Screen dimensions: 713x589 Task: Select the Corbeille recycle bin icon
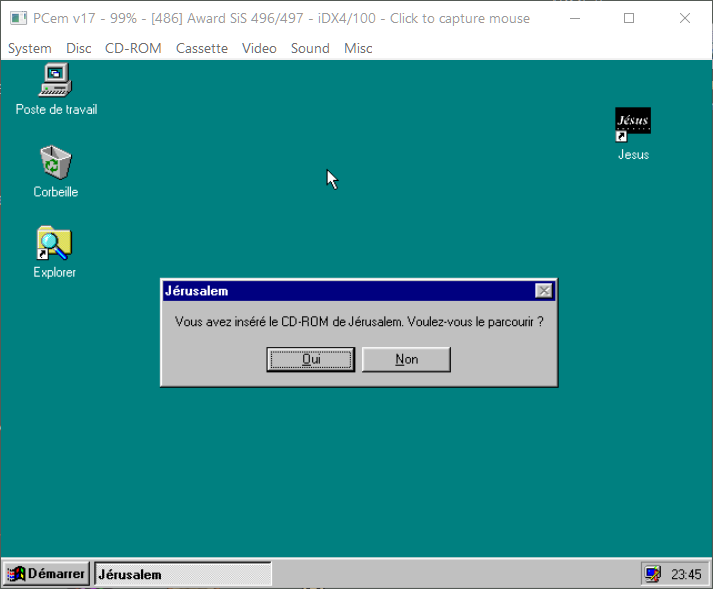55,161
